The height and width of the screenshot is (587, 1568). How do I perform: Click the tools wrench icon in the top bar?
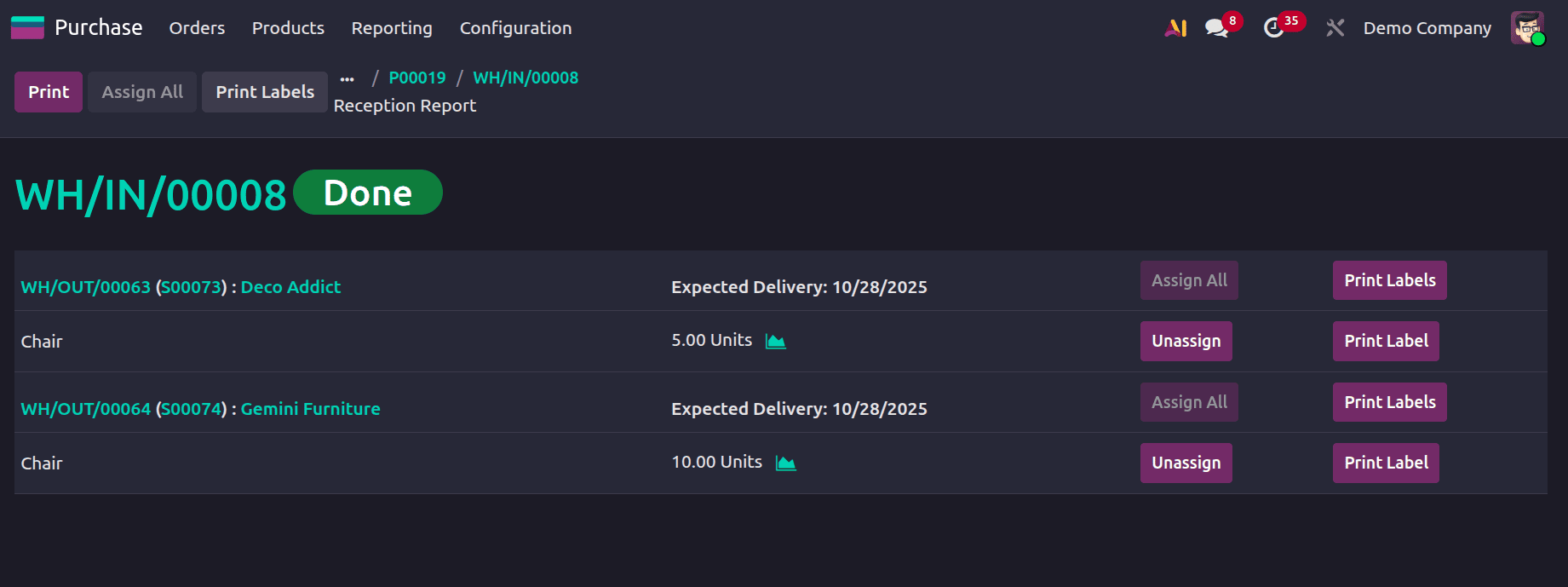point(1334,27)
